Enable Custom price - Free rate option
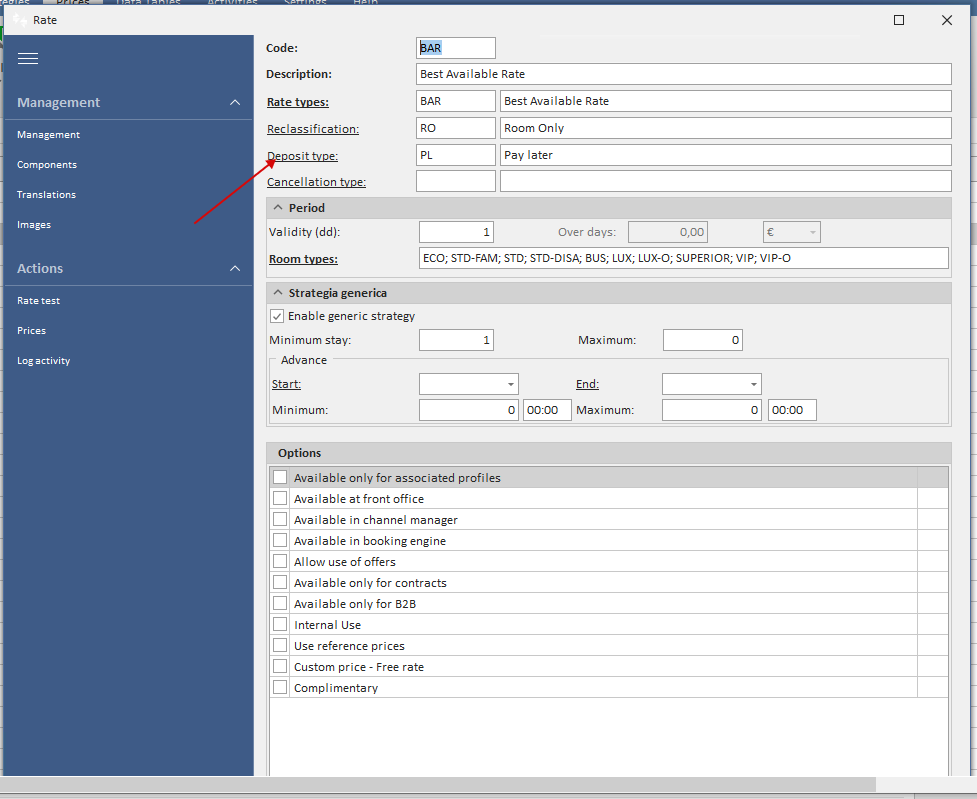Image resolution: width=977 pixels, height=799 pixels. click(x=280, y=666)
